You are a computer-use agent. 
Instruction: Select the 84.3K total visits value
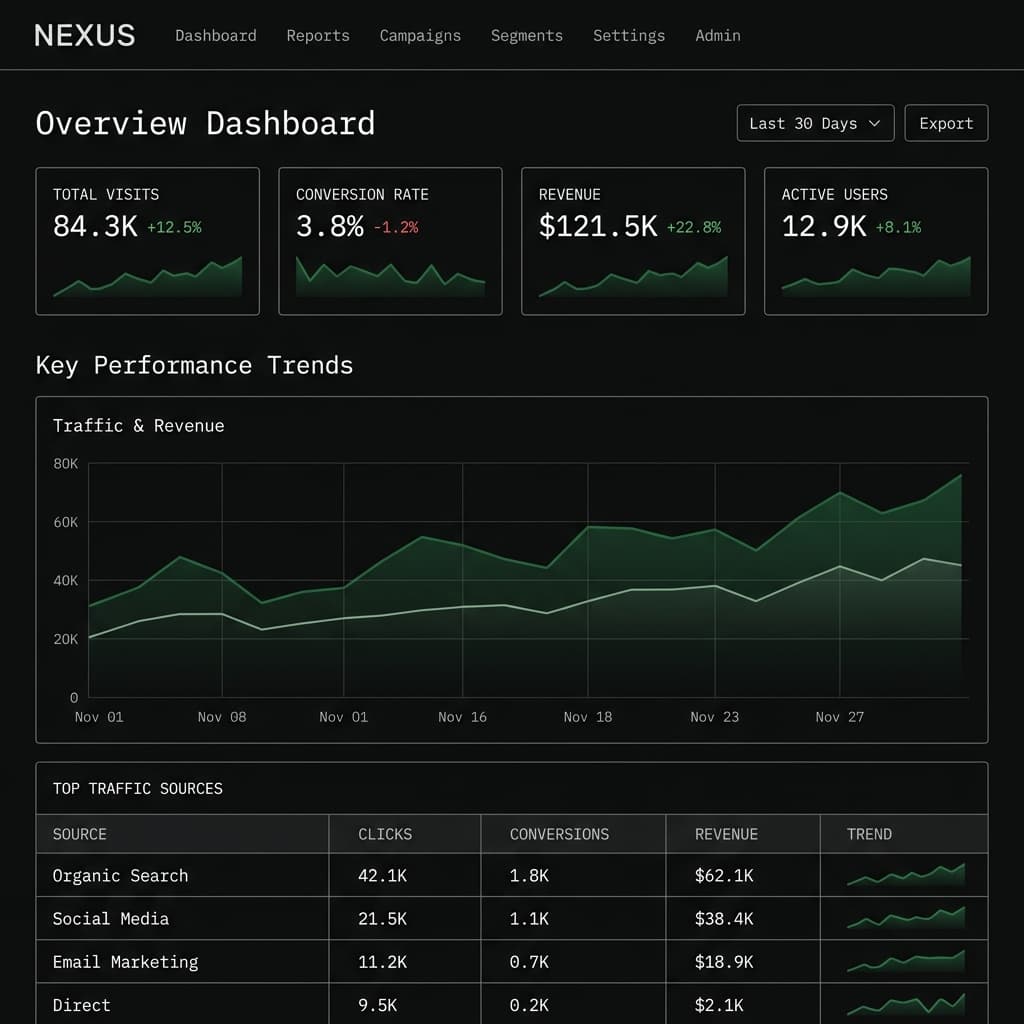95,227
